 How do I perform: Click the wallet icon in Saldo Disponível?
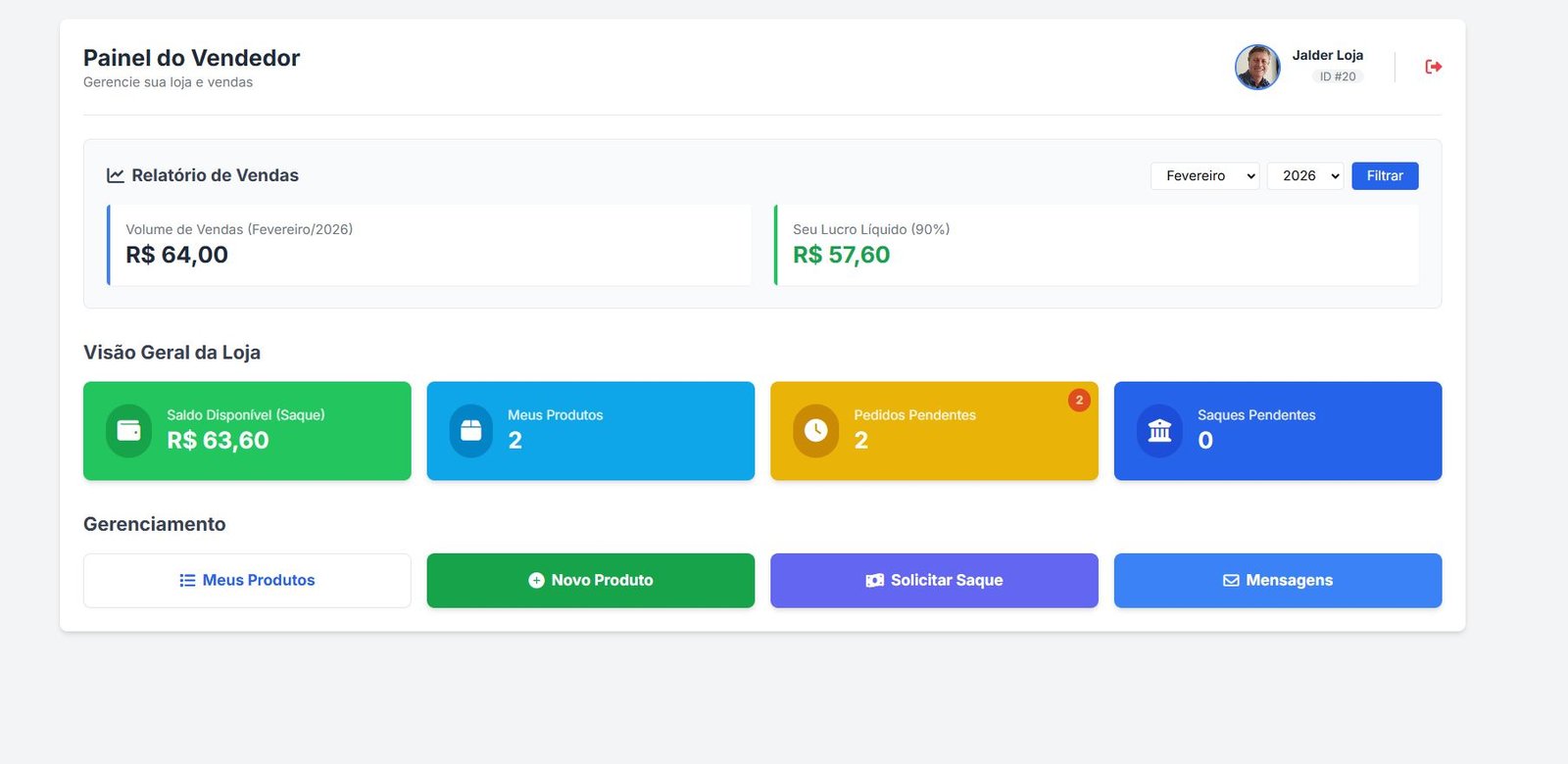(129, 431)
